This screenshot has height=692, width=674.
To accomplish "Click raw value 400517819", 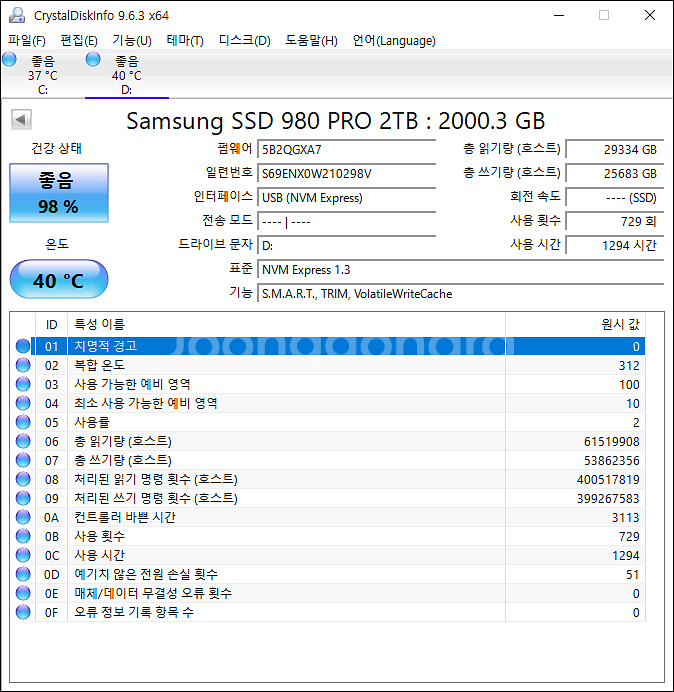I will click(608, 479).
